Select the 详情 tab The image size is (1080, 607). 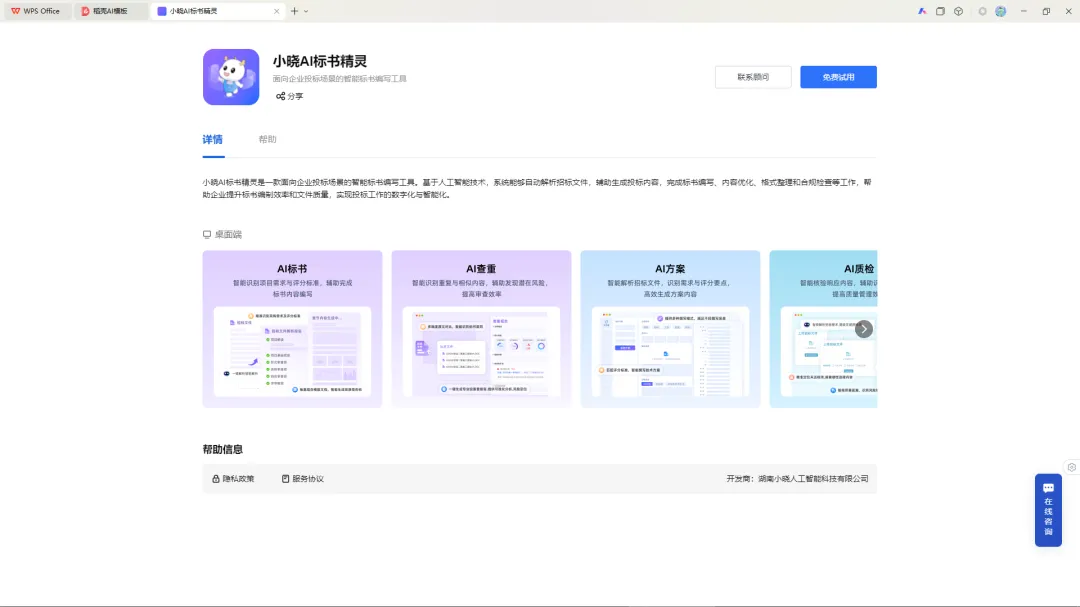(213, 140)
